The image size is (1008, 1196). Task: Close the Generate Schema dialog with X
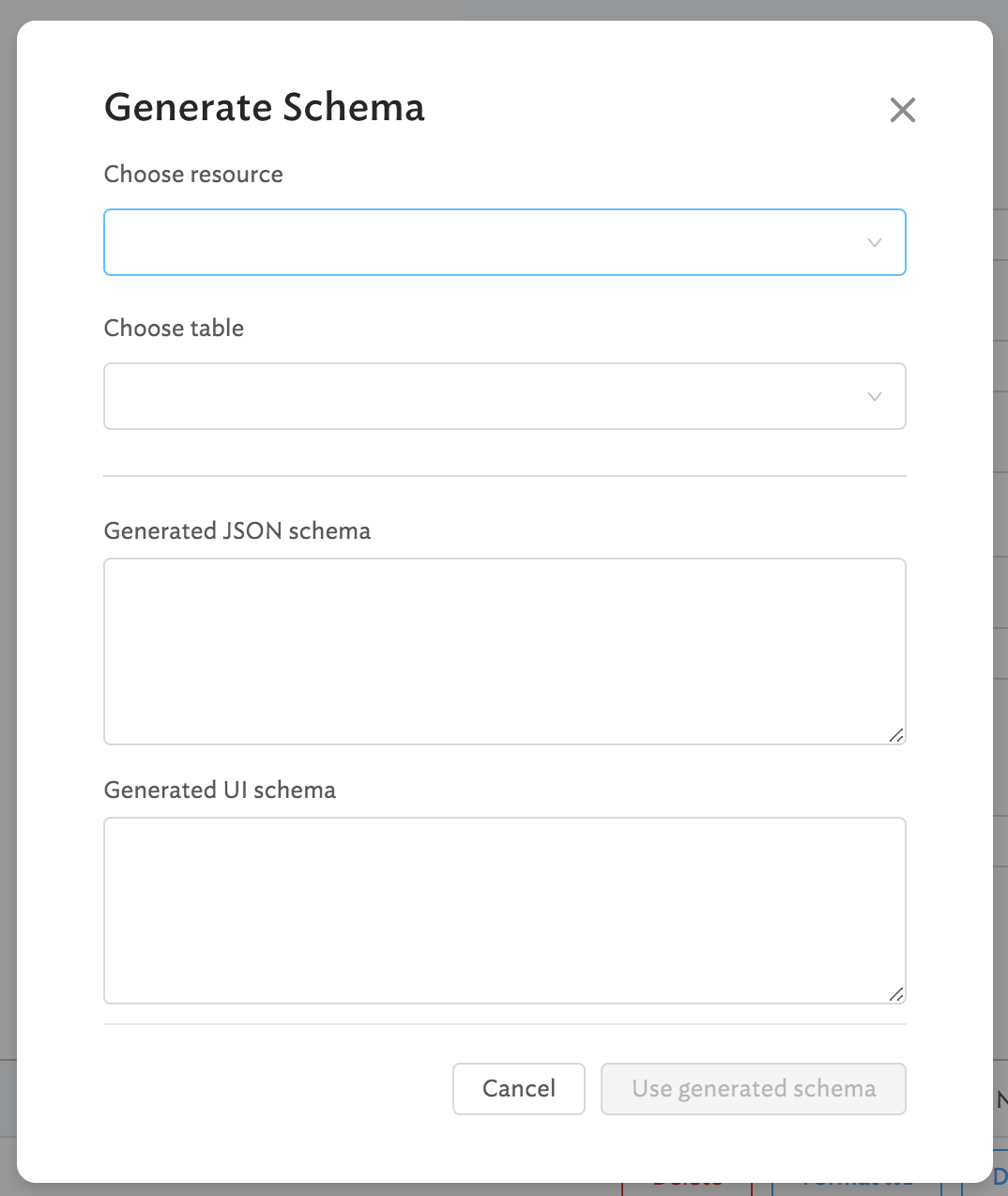[x=902, y=110]
